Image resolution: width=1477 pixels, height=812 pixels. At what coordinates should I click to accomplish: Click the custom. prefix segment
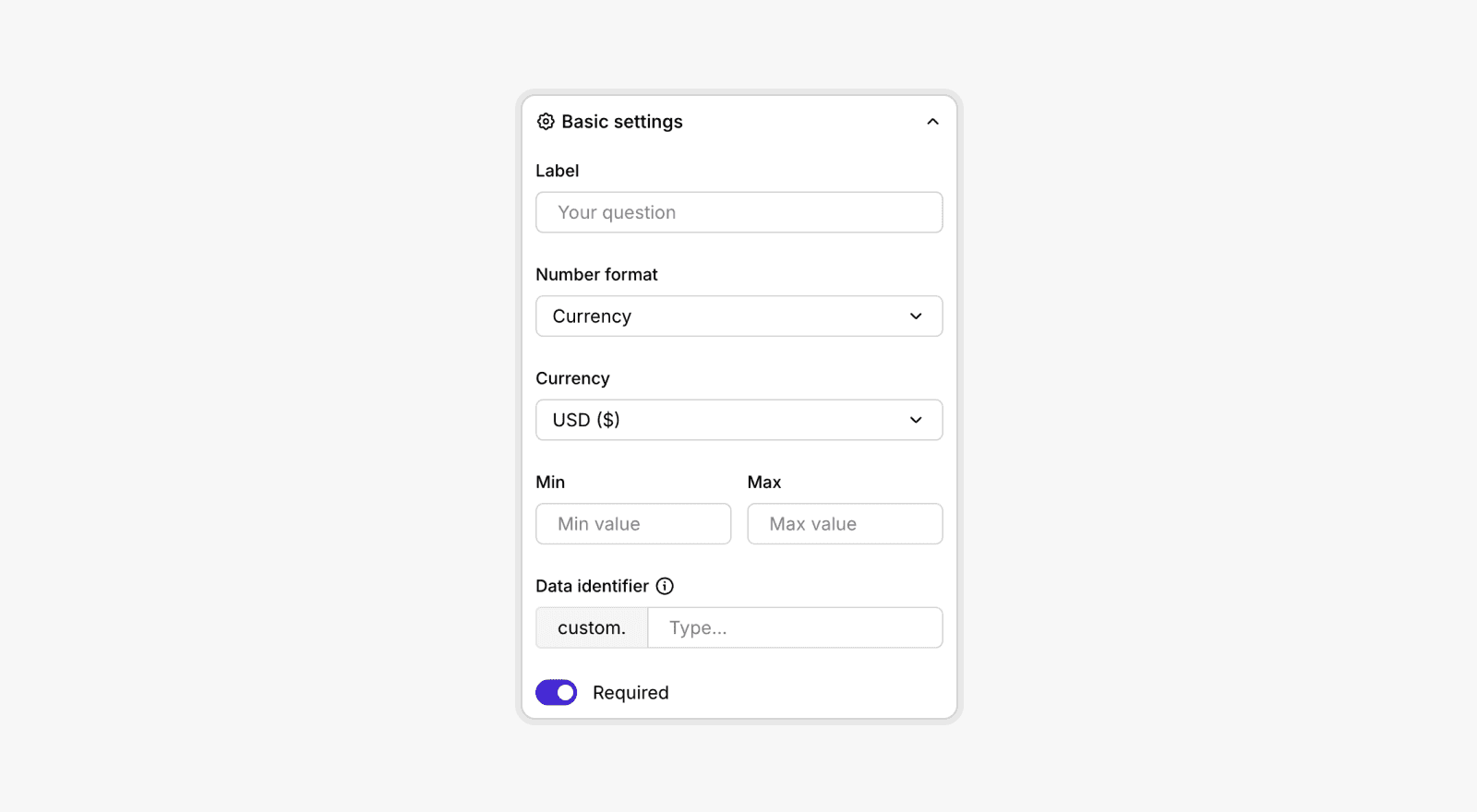click(591, 627)
